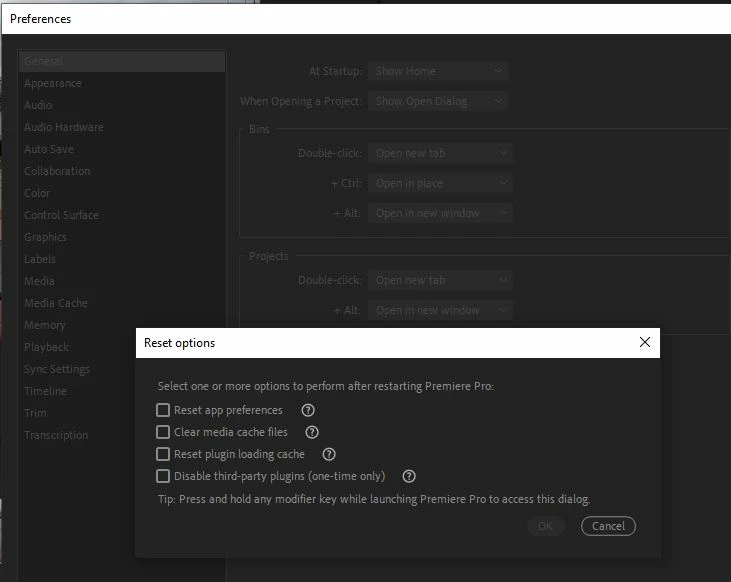Open Labels preferences
This screenshot has height=582, width=731.
122,259
